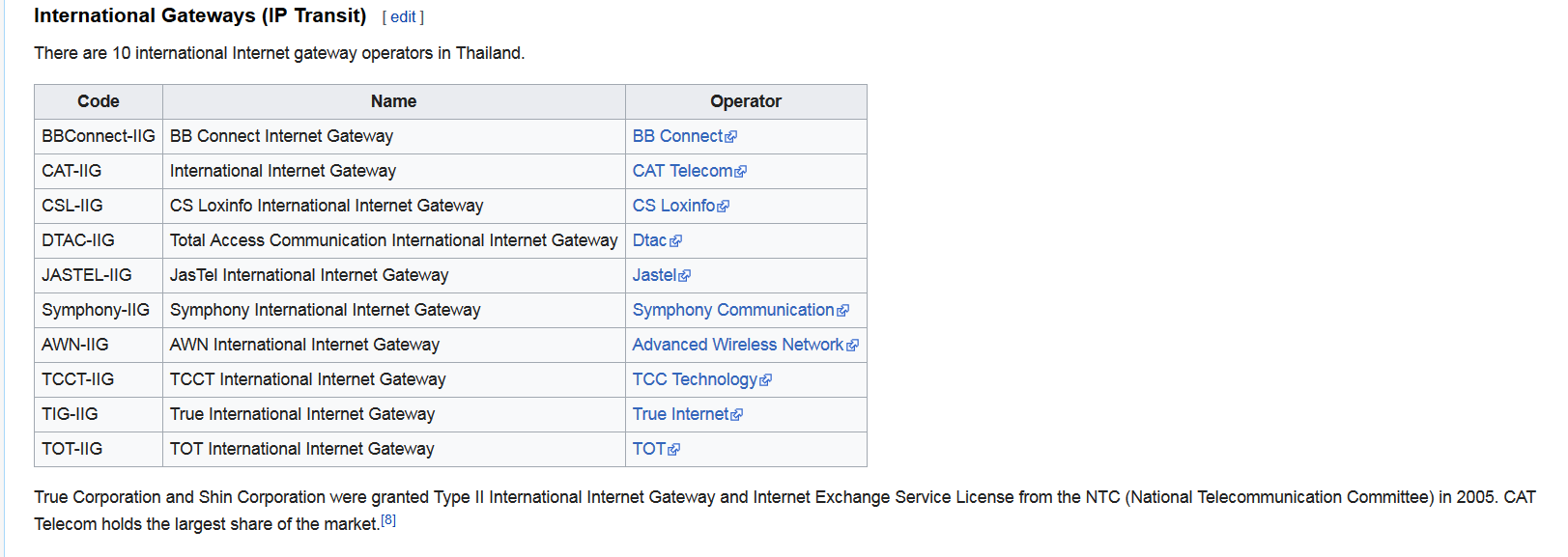
Task: Visit the True Internet link
Action: (x=687, y=414)
